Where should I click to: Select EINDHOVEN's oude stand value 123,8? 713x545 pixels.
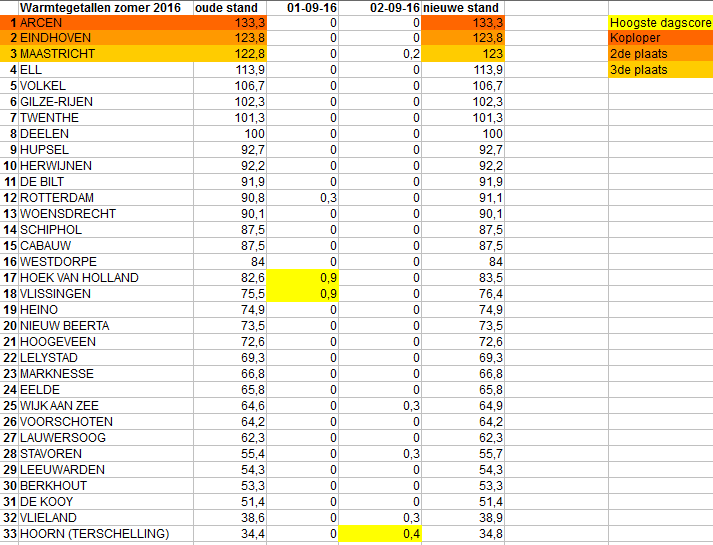pyautogui.click(x=230, y=38)
